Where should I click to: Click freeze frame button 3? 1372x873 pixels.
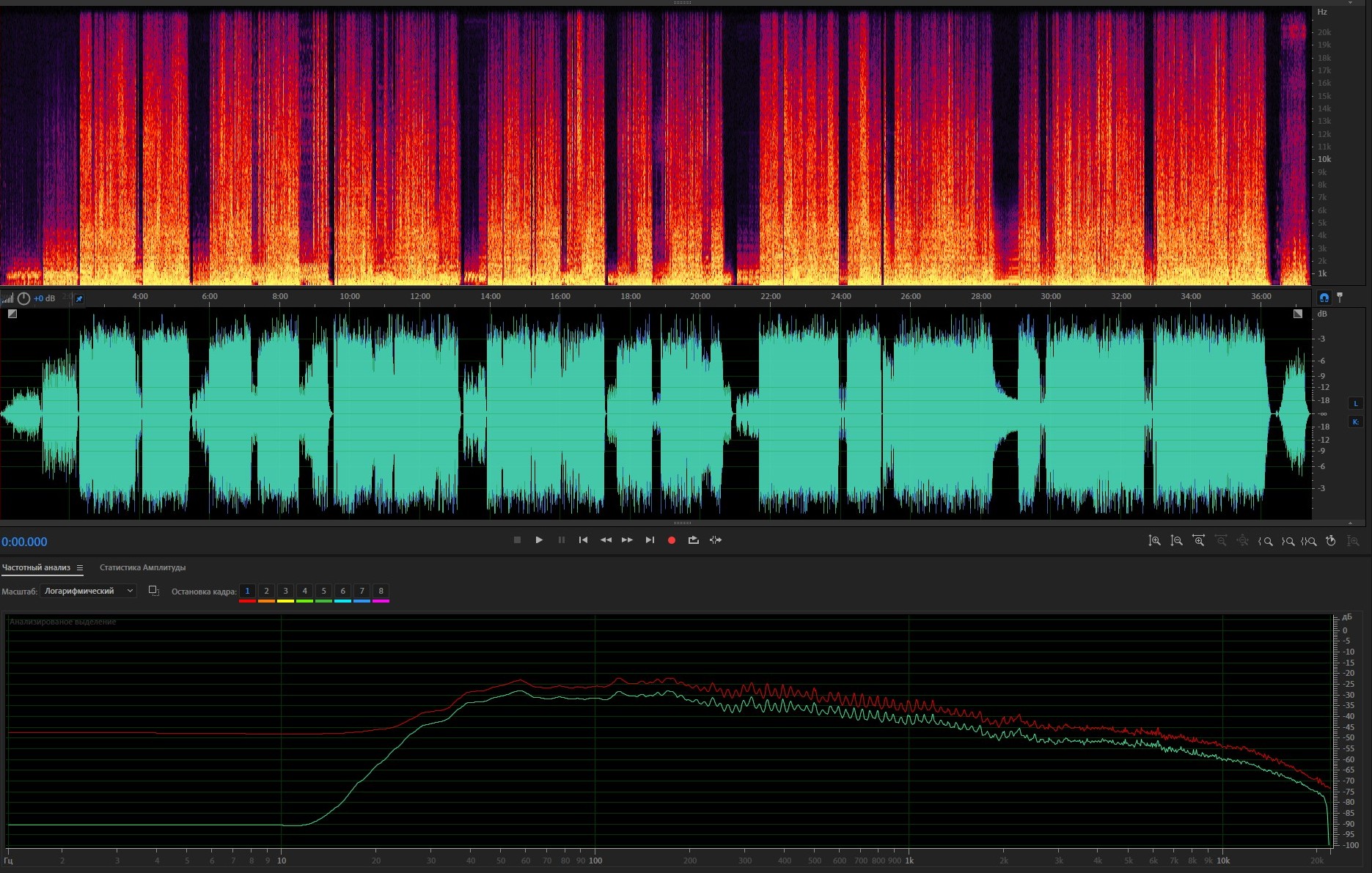pyautogui.click(x=285, y=591)
